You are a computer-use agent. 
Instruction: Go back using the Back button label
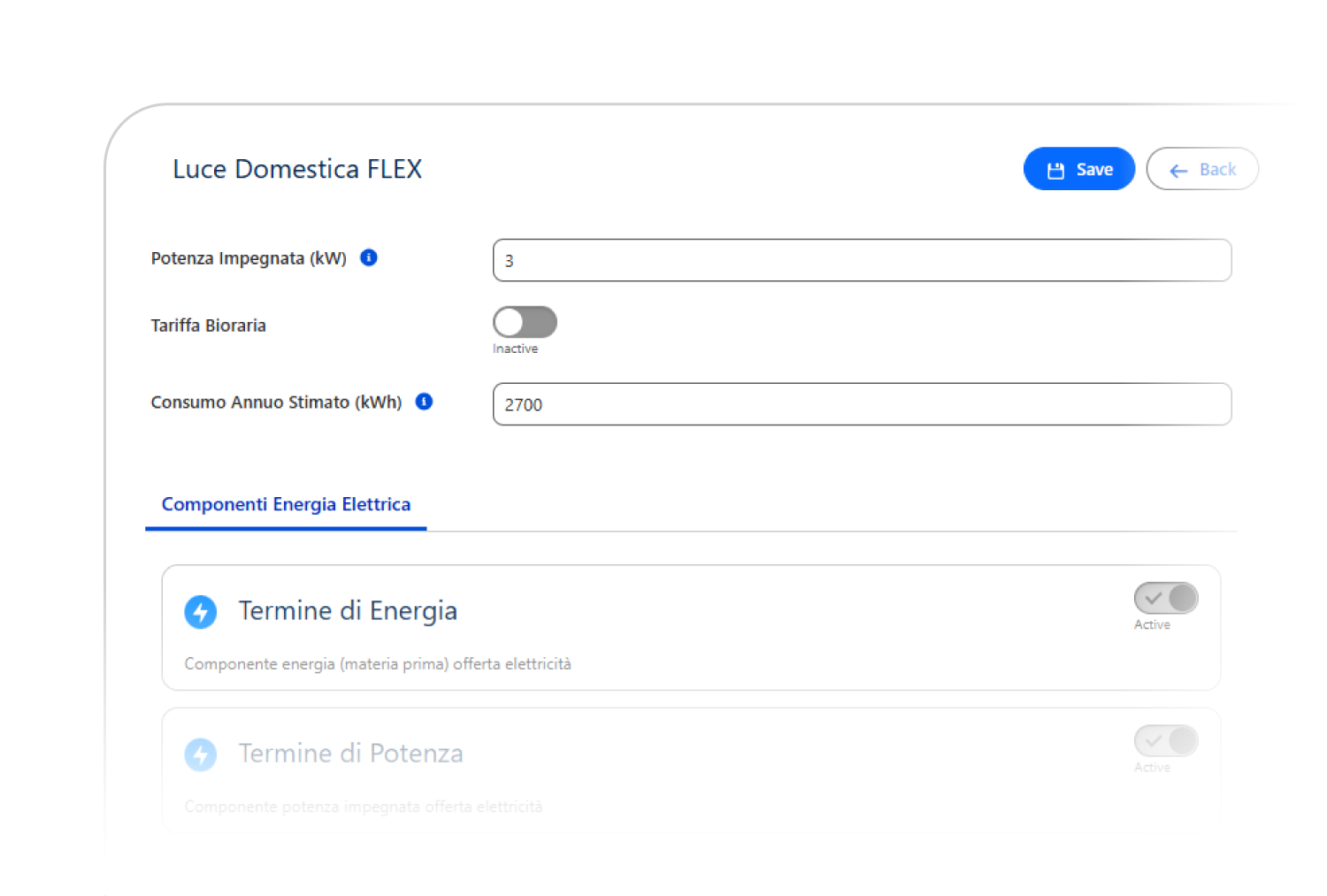[1217, 169]
